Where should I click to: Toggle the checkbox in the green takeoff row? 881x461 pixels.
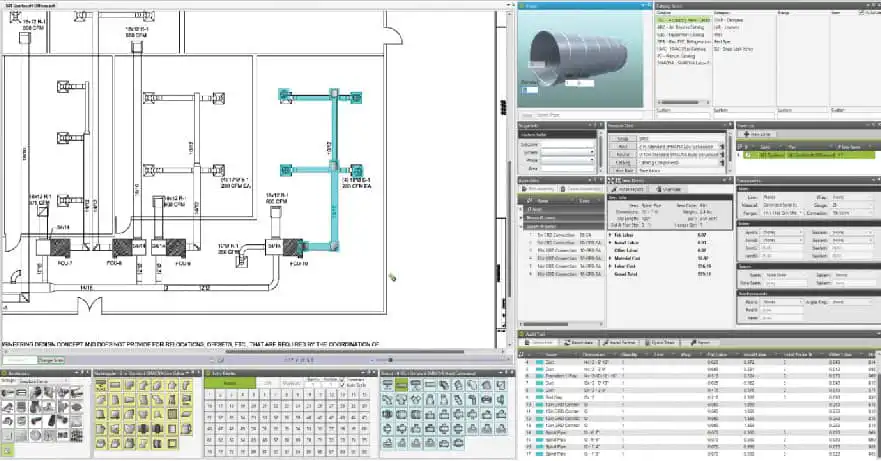(x=748, y=155)
